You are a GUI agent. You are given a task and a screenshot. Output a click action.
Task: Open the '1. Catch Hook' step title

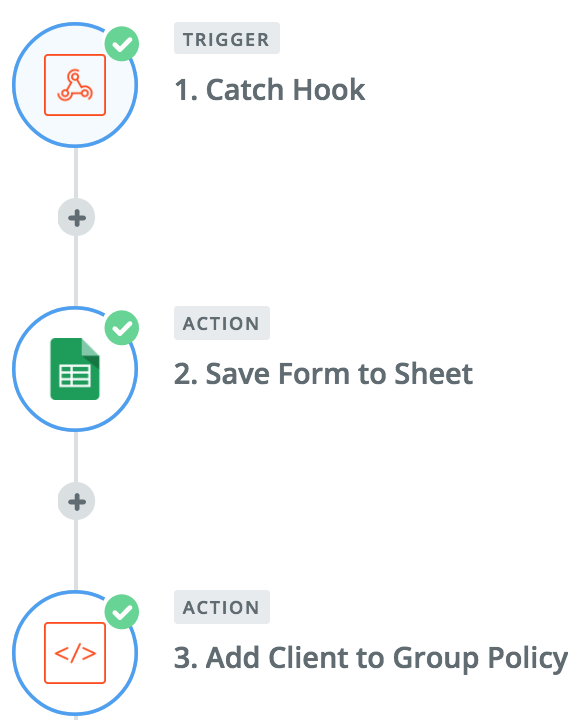tap(270, 89)
